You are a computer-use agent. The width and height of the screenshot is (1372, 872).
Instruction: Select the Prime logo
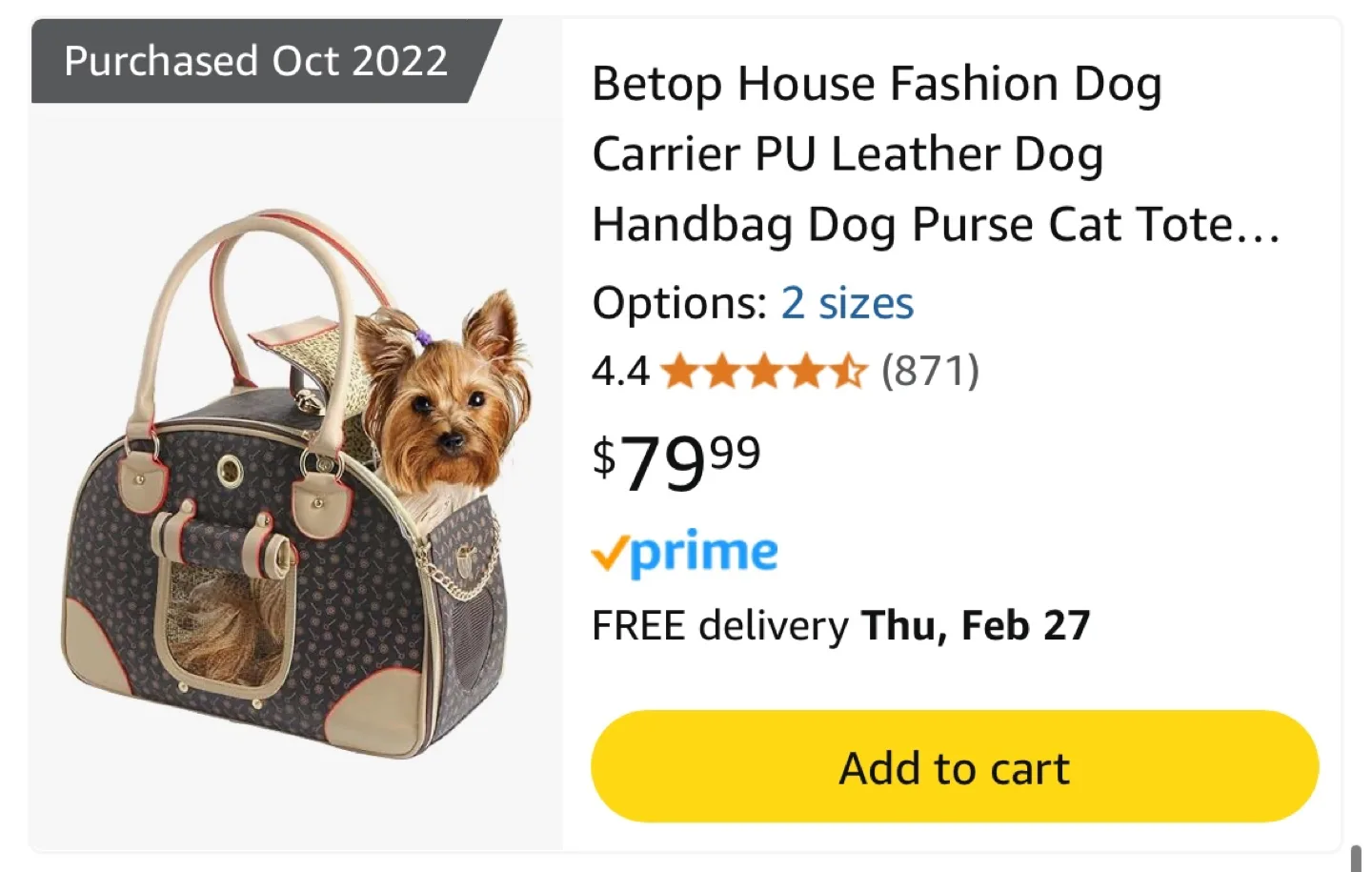(686, 551)
